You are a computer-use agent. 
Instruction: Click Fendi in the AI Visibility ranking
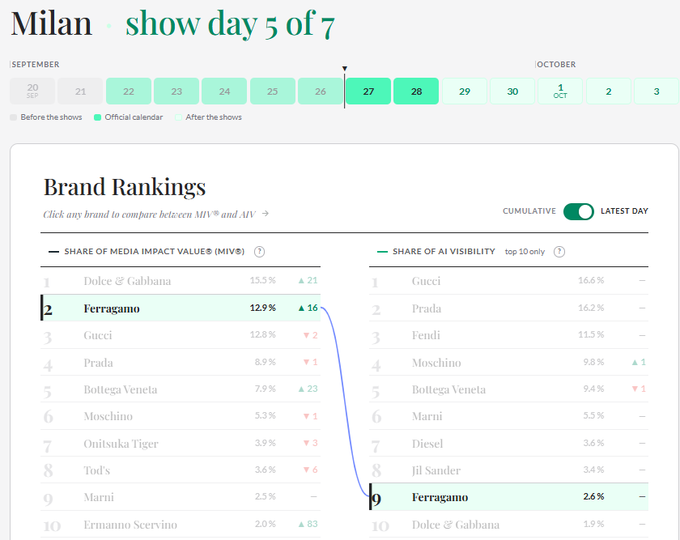tap(509, 335)
